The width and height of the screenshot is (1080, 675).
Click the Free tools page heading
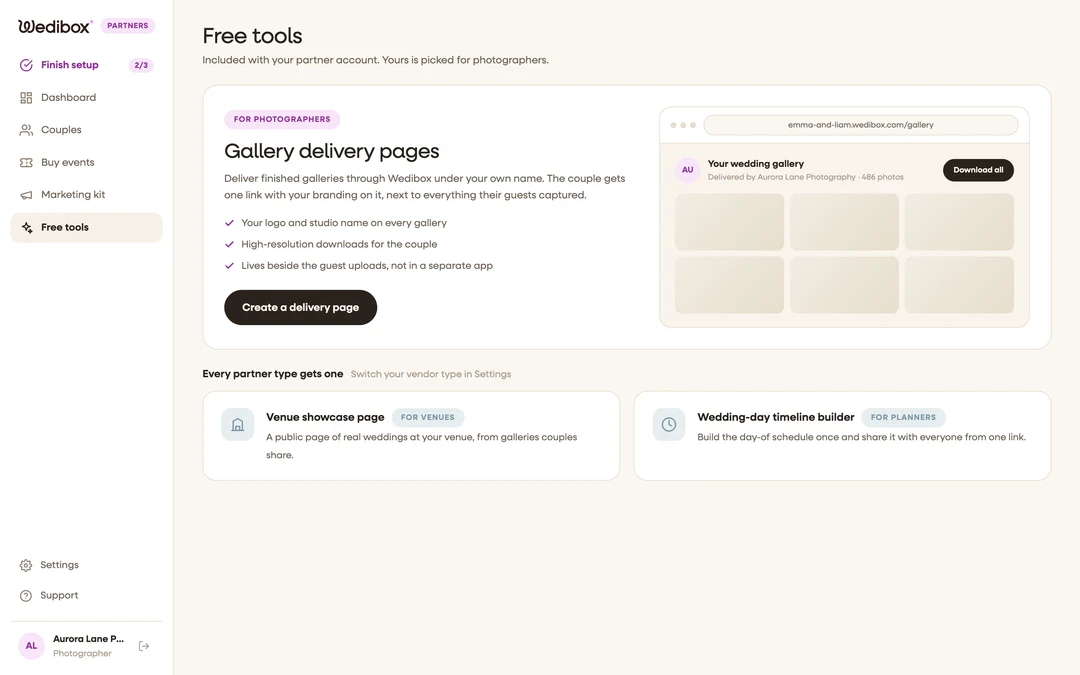click(x=252, y=36)
